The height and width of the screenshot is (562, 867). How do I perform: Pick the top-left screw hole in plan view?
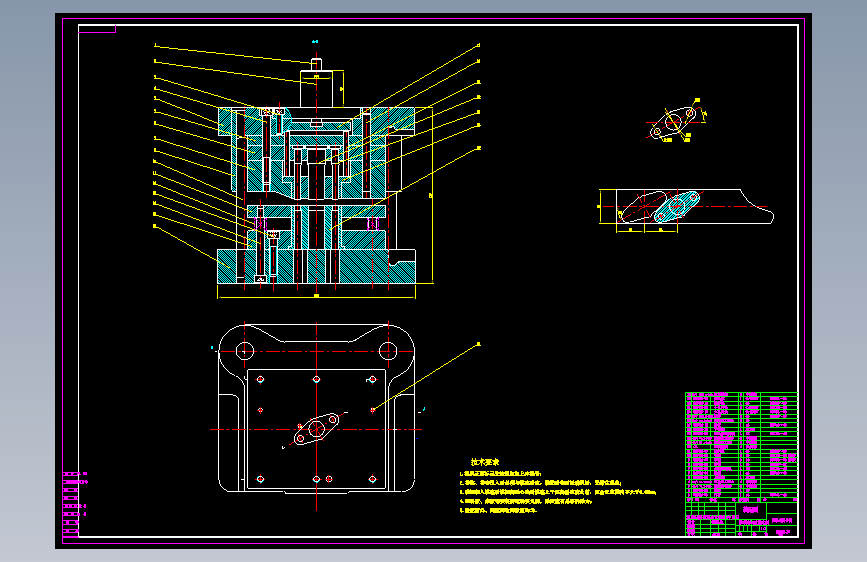pos(260,379)
